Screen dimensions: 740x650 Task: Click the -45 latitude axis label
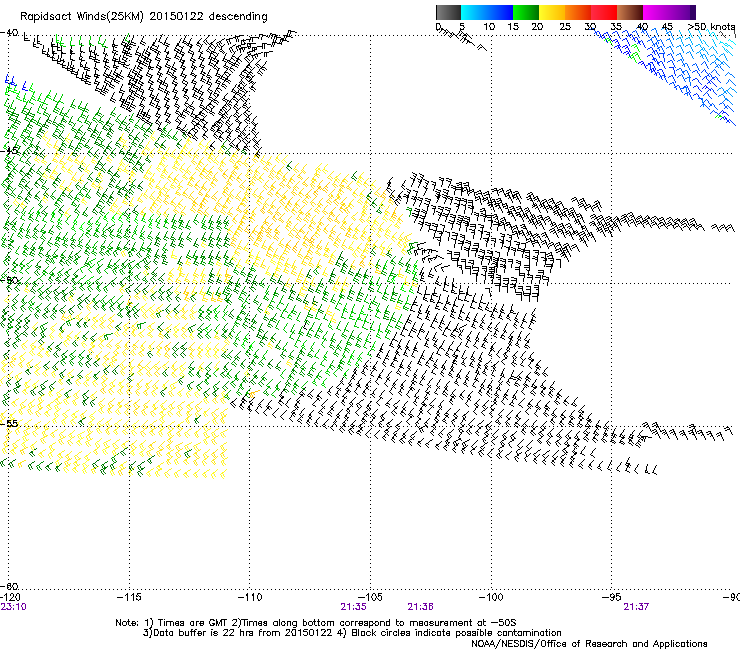9,151
